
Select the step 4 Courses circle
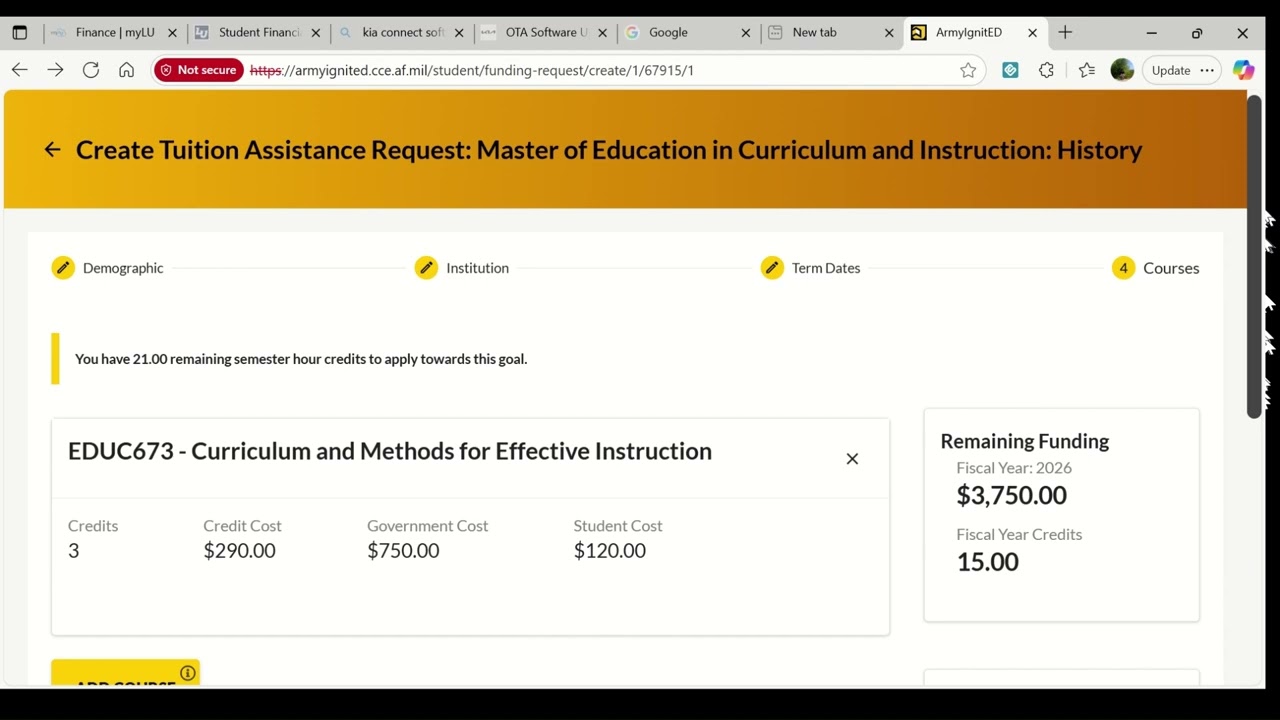click(1123, 268)
